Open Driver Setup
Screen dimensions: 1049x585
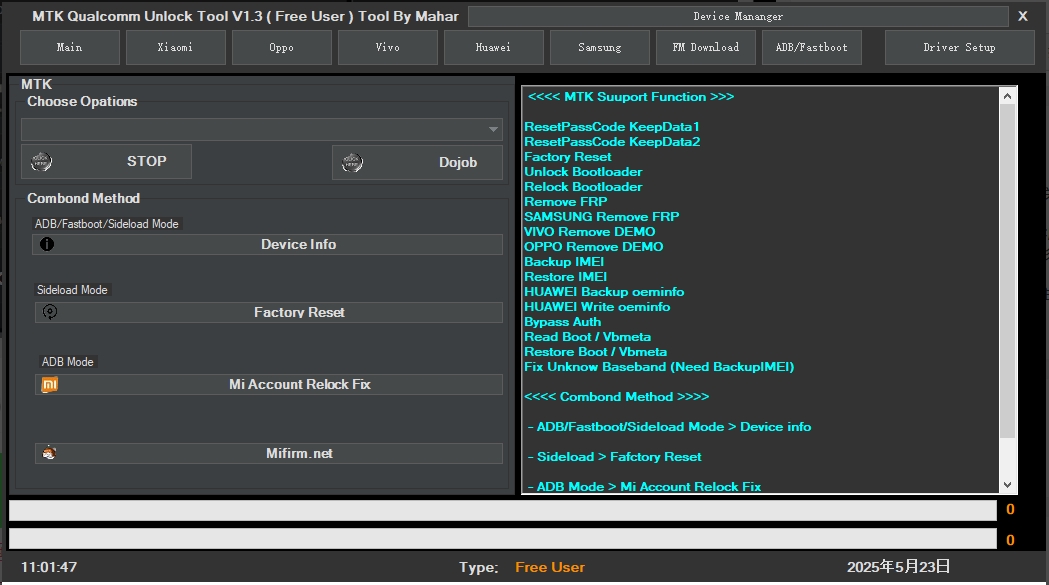(959, 48)
